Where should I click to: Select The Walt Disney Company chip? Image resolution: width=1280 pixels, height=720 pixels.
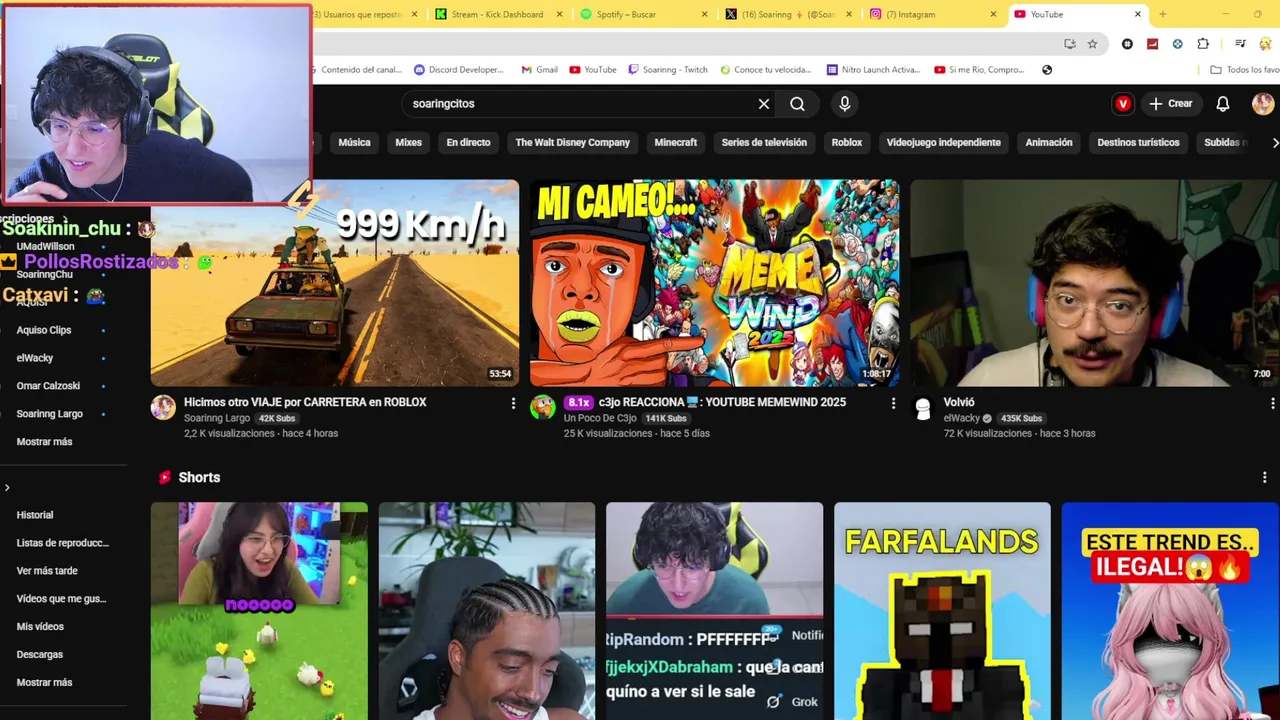572,143
